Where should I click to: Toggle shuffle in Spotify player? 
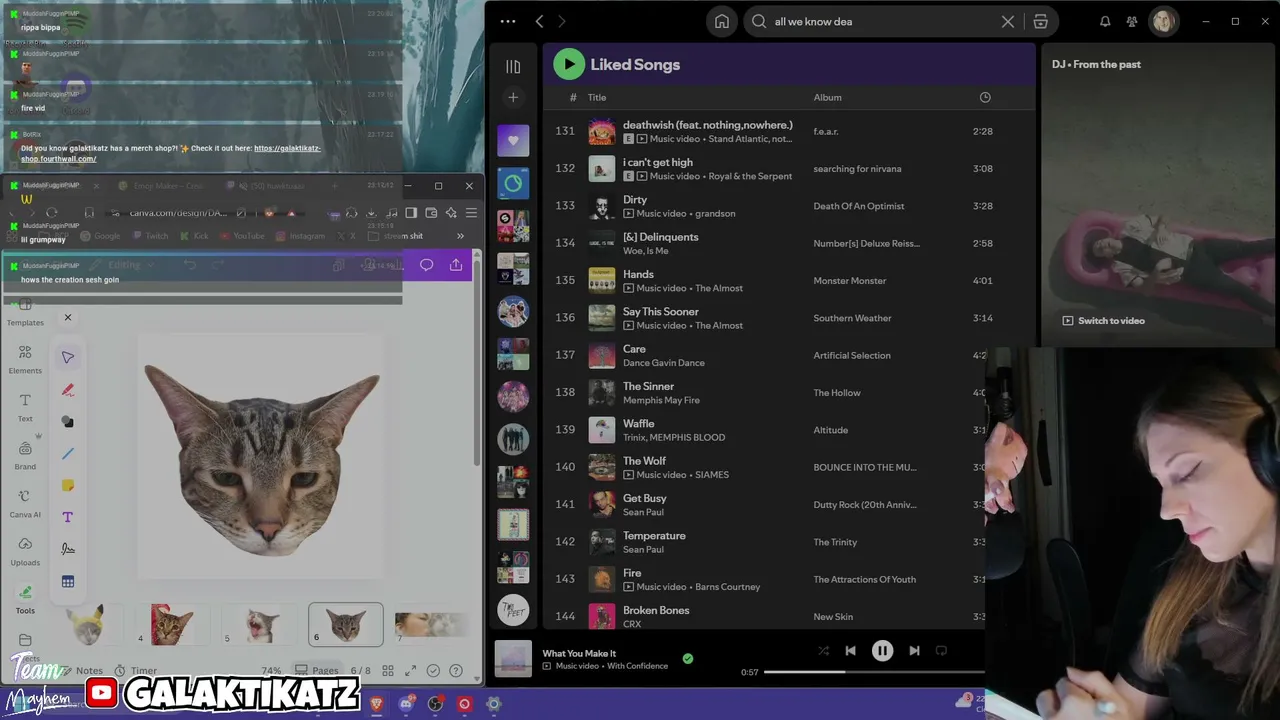tap(823, 651)
